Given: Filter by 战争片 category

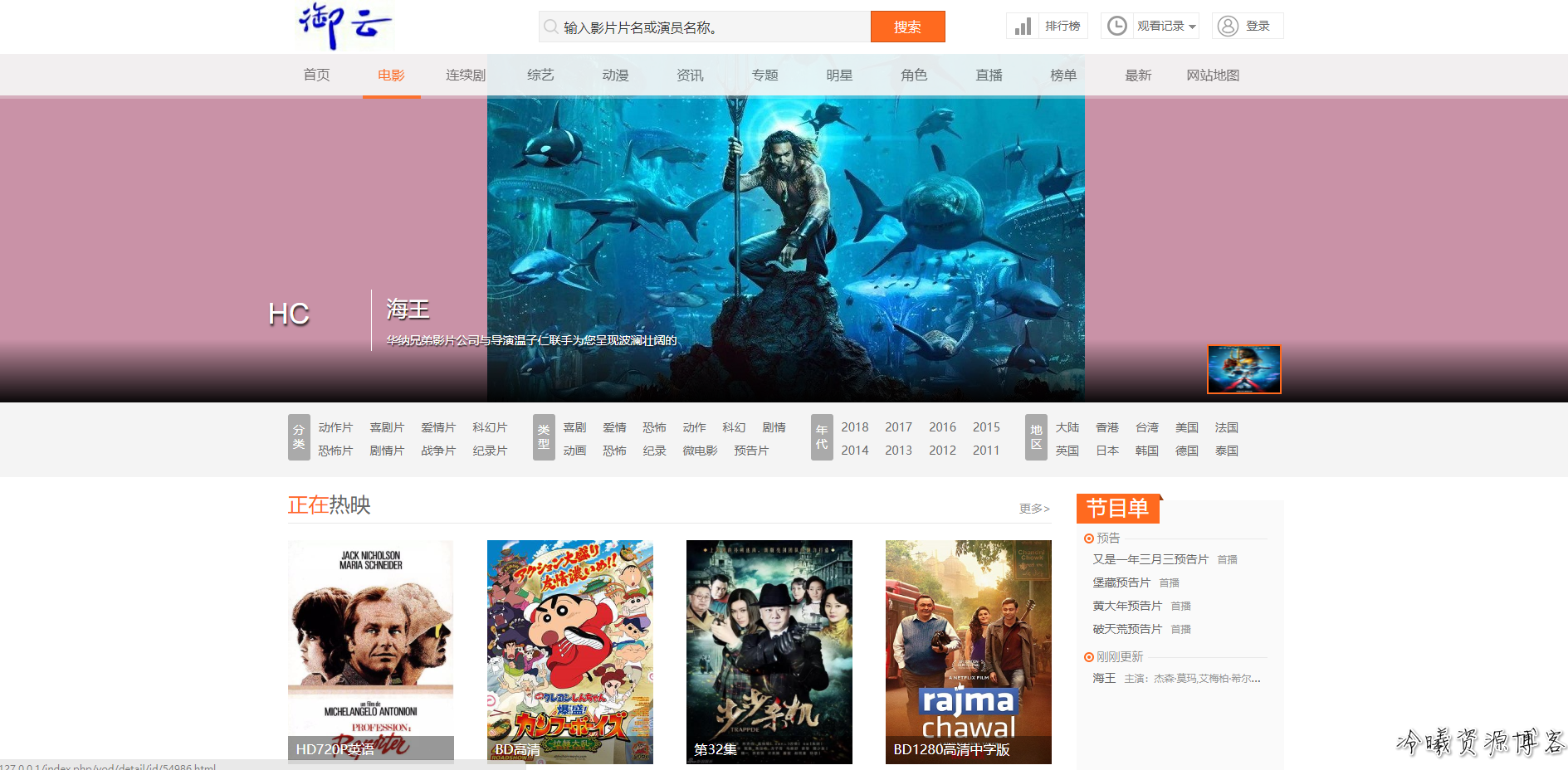Looking at the screenshot, I should [x=438, y=451].
